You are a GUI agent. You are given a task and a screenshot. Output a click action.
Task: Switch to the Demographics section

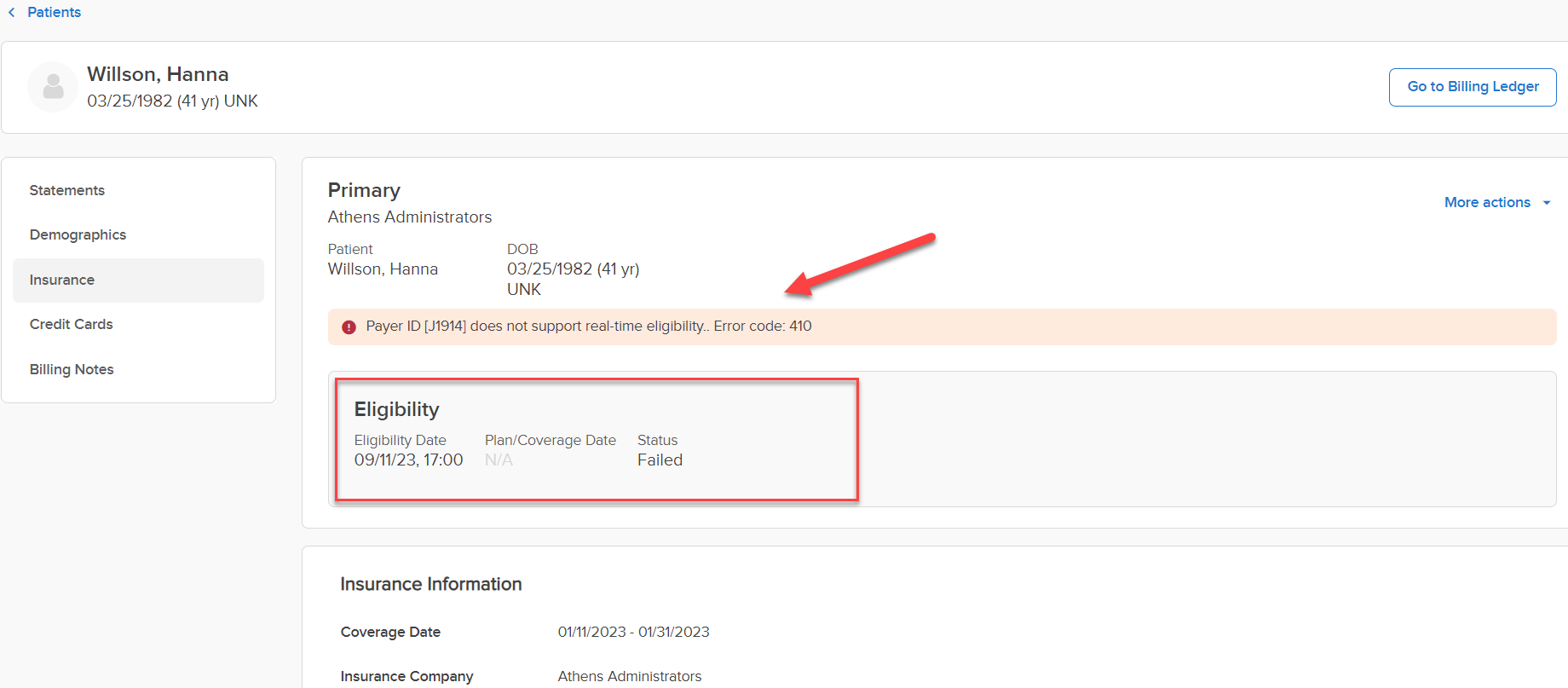pos(78,235)
